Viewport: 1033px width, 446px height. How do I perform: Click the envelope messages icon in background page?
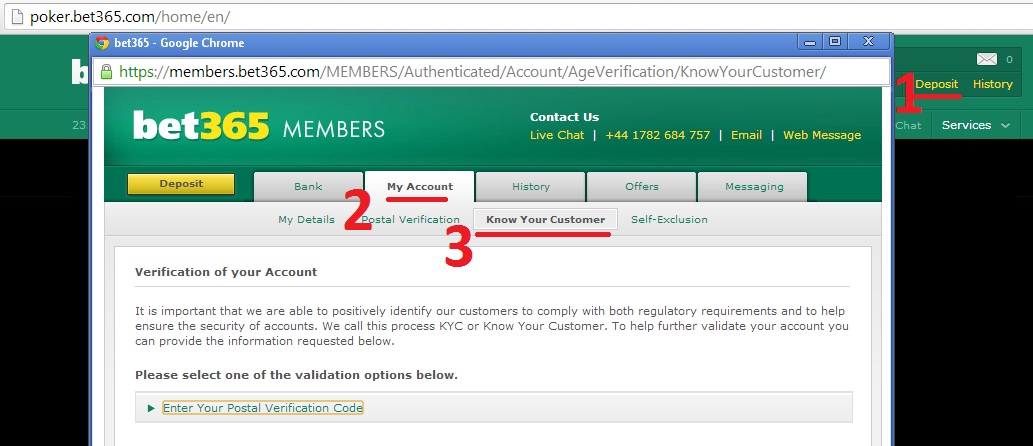[986, 59]
